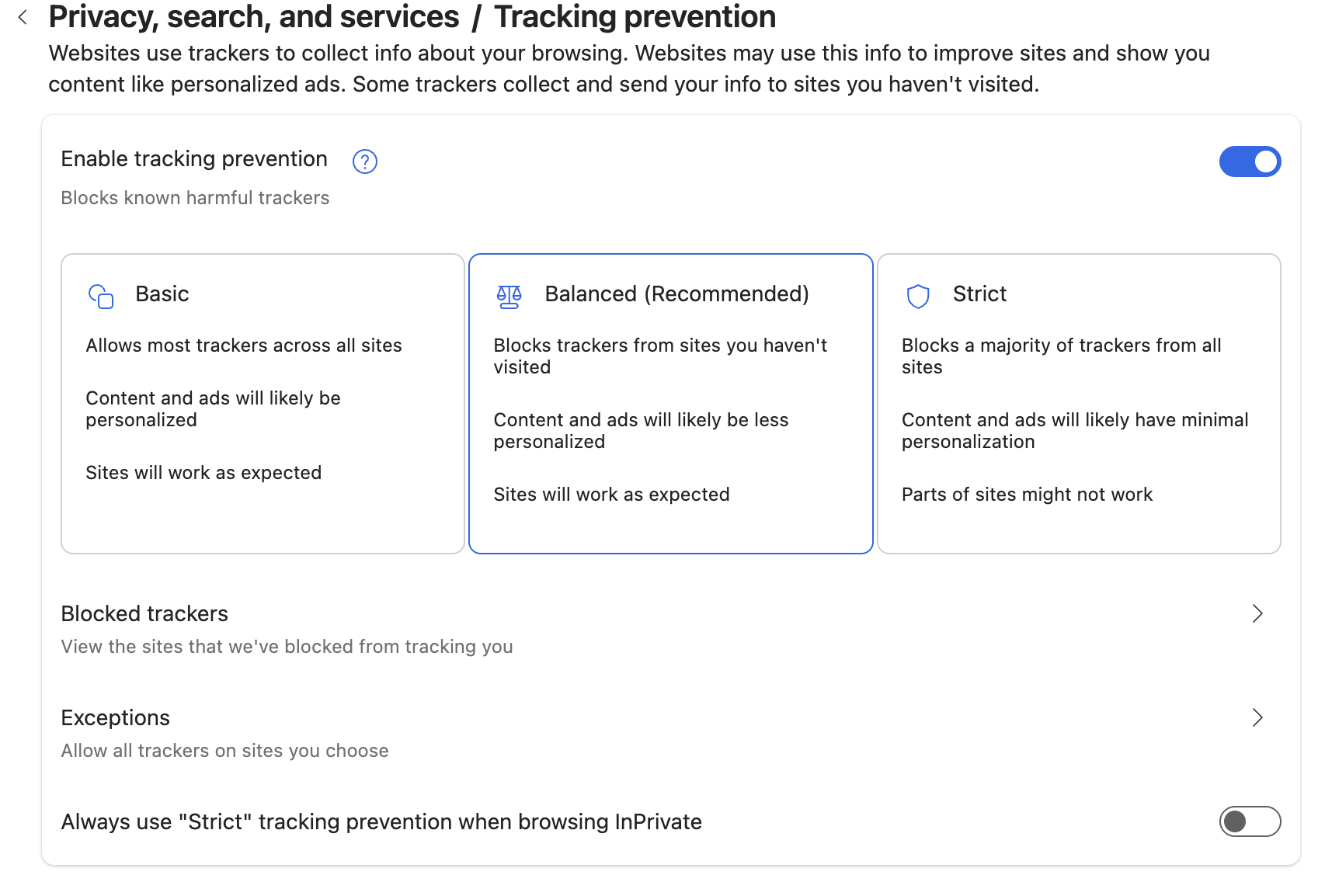
Task: Turn off Enable tracking prevention toggle
Action: [1249, 161]
